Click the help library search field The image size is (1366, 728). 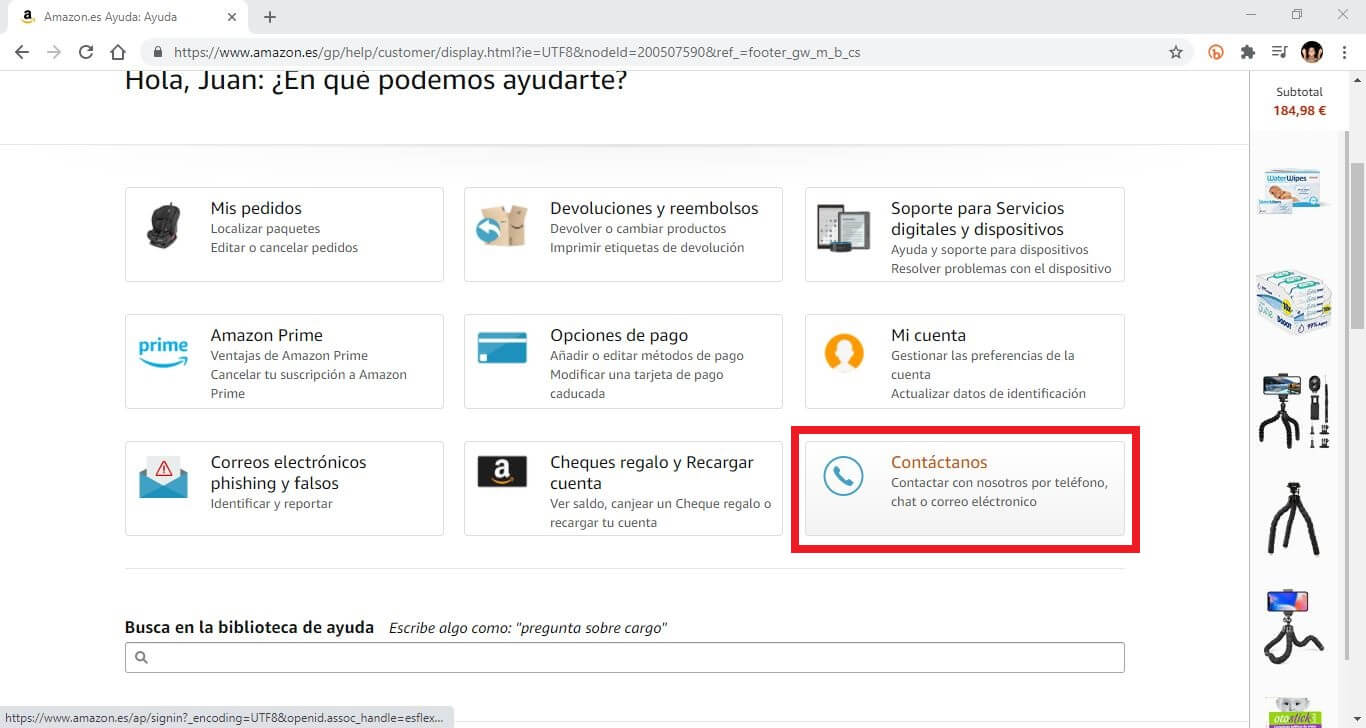(x=625, y=657)
